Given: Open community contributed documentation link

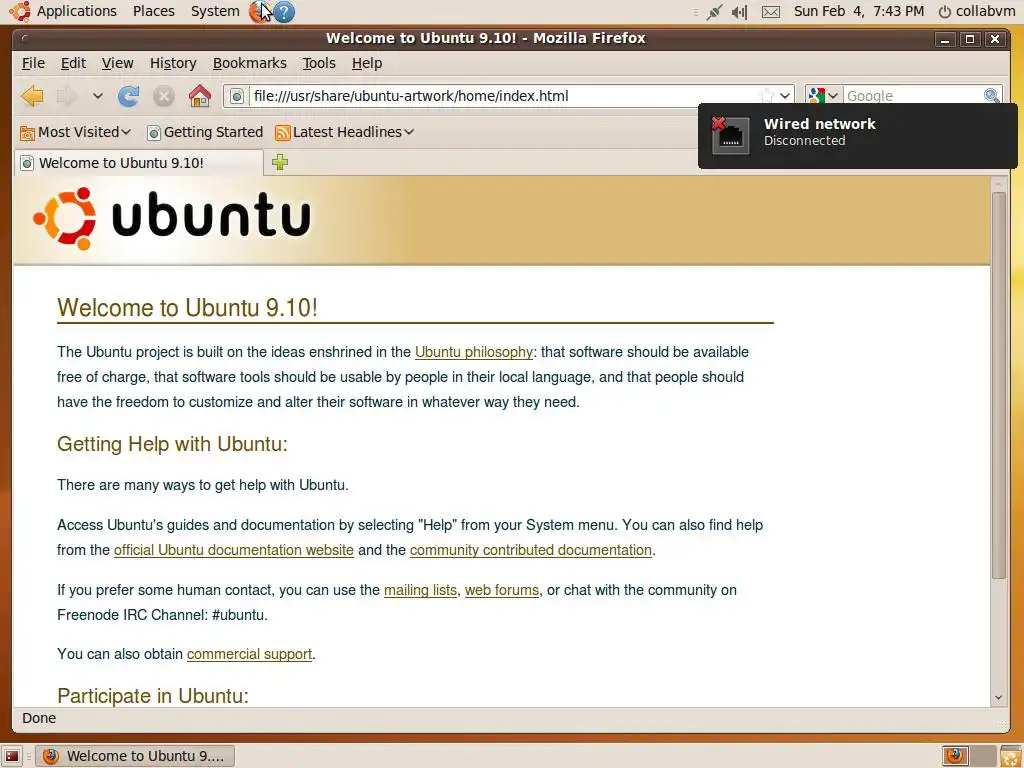Looking at the screenshot, I should pyautogui.click(x=531, y=550).
